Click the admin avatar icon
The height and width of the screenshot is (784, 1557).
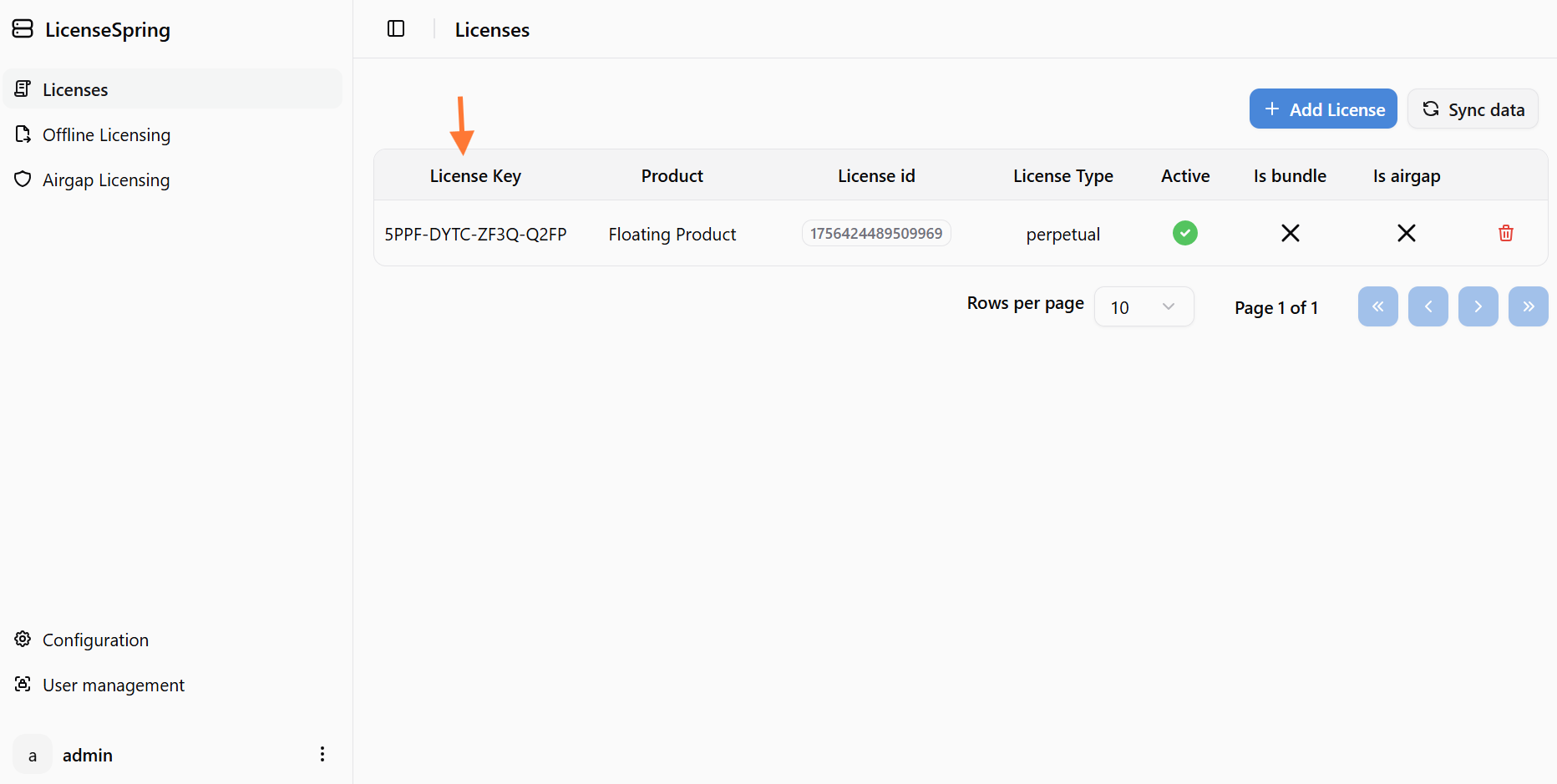tap(33, 755)
